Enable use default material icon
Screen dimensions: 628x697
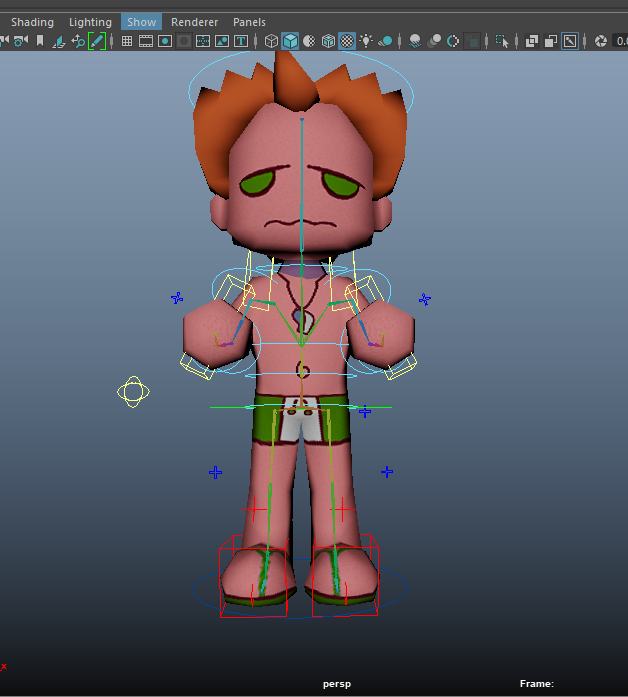pos(309,41)
